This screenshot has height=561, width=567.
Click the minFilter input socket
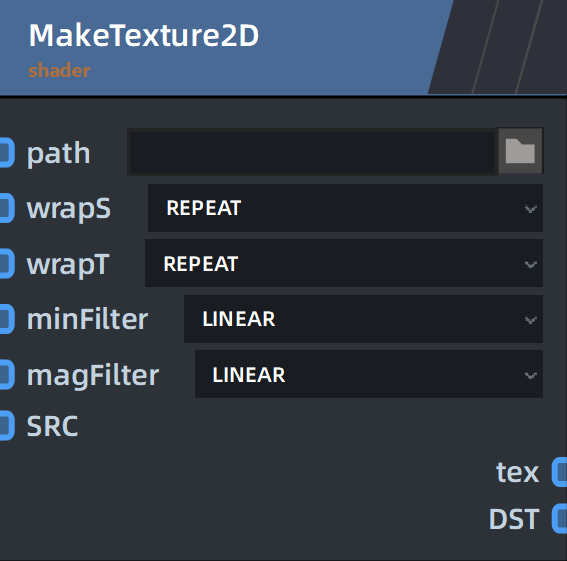click(x=7, y=319)
